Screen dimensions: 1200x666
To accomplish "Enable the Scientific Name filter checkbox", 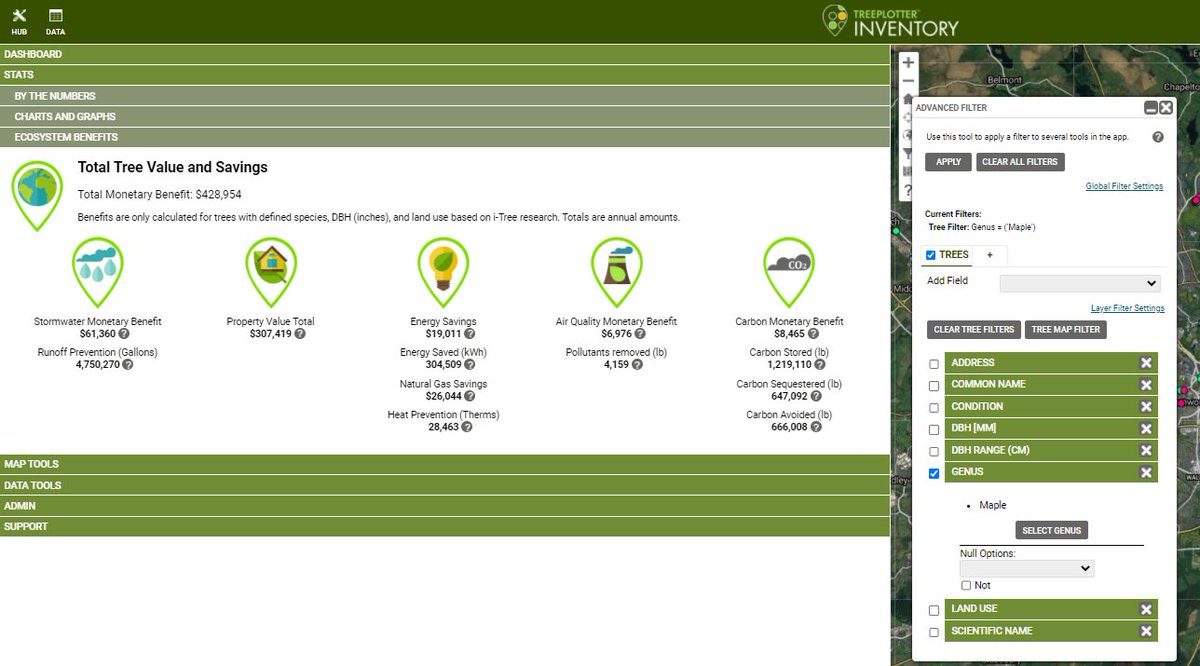I will point(934,632).
